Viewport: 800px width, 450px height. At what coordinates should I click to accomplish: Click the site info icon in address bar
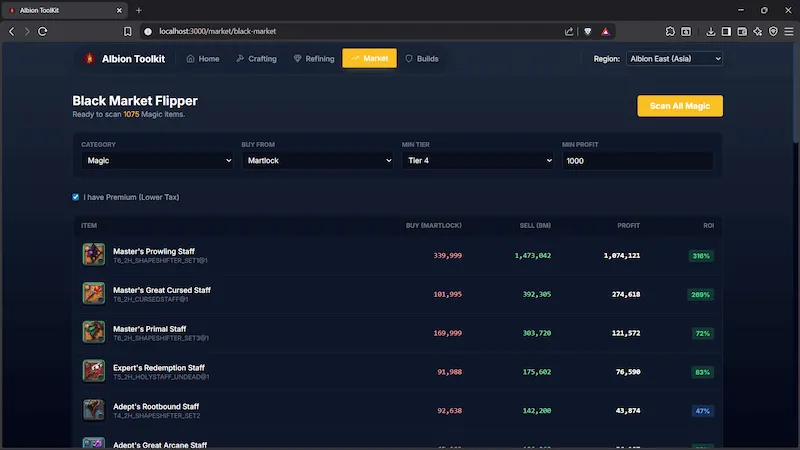tap(148, 32)
